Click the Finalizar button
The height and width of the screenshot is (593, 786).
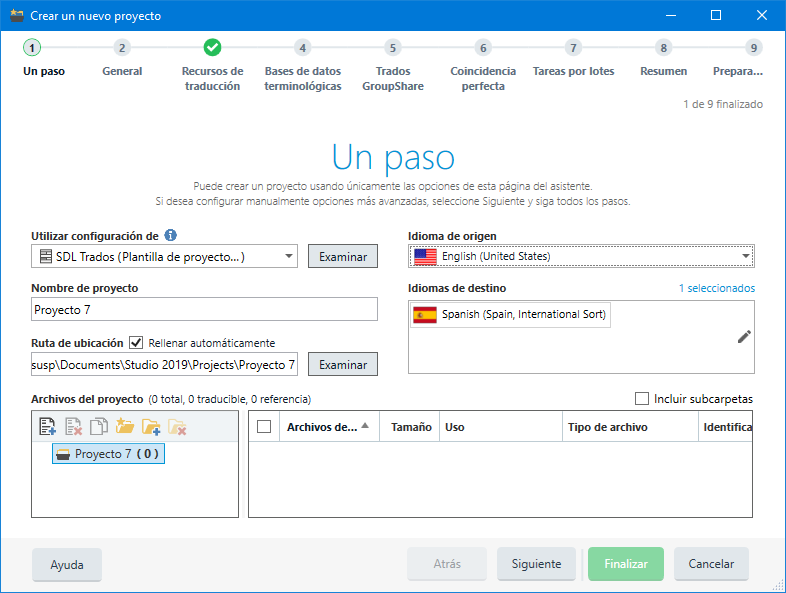pos(626,564)
